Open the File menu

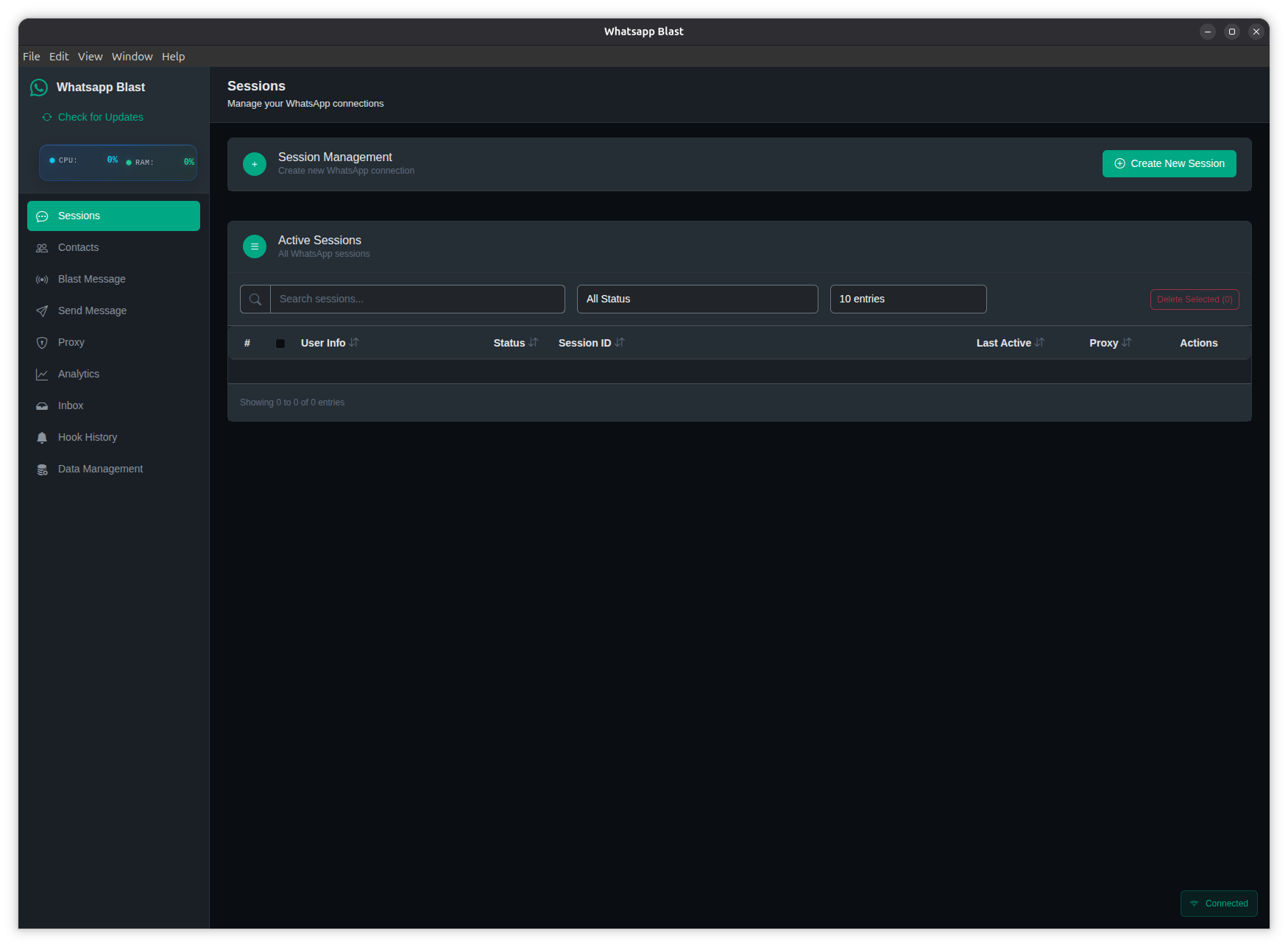coord(31,56)
